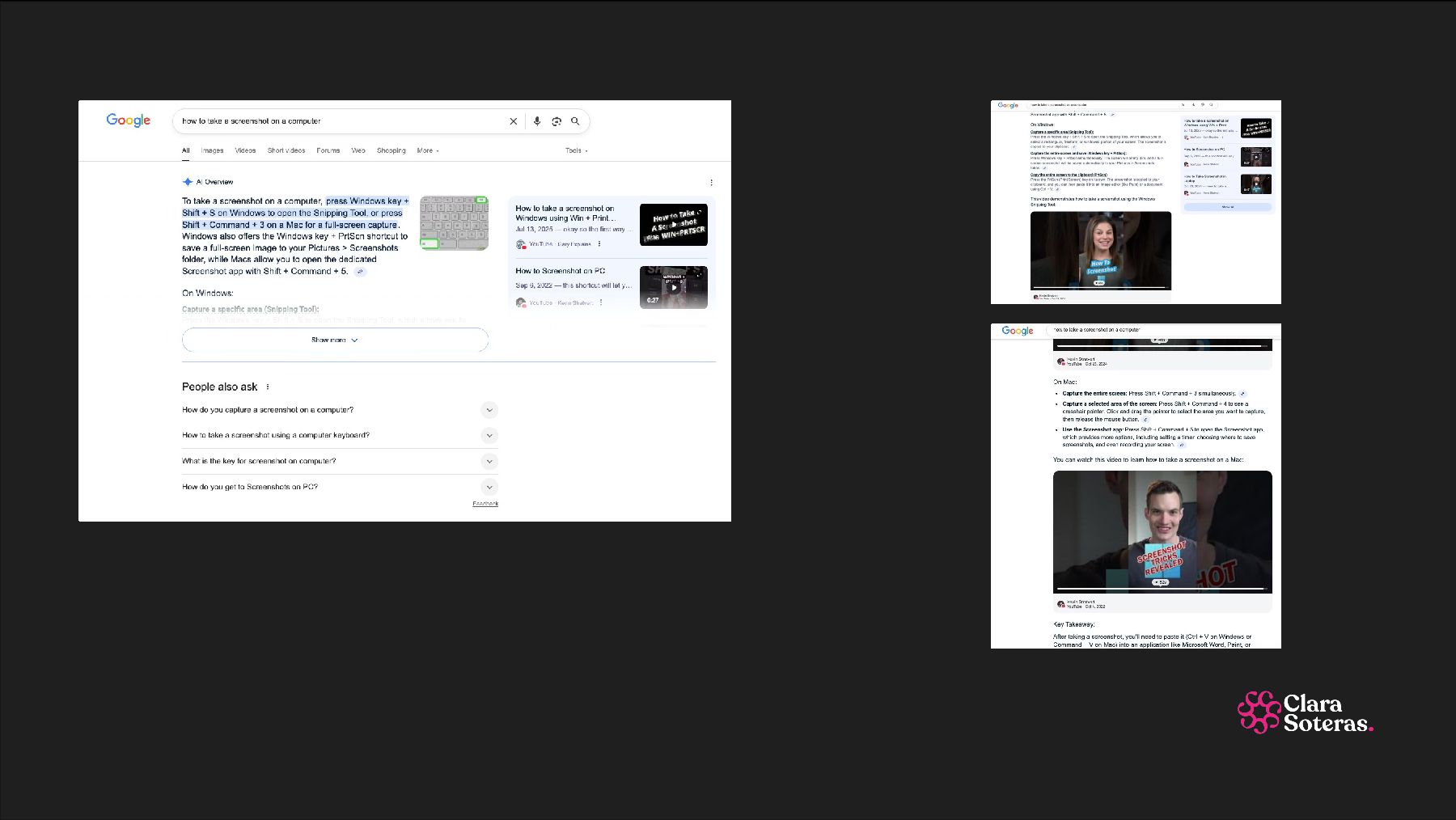Switch to the Short videos tab
Screen dimensions: 1456x820
286,150
